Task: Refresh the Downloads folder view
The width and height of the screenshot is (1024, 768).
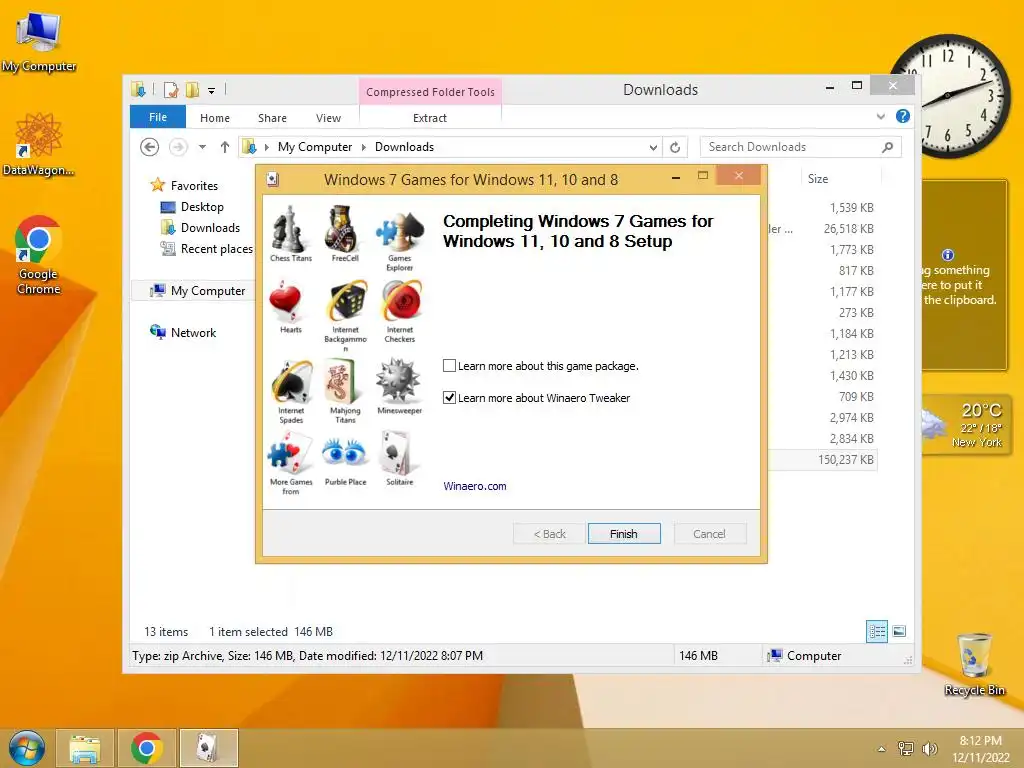Action: pos(675,148)
